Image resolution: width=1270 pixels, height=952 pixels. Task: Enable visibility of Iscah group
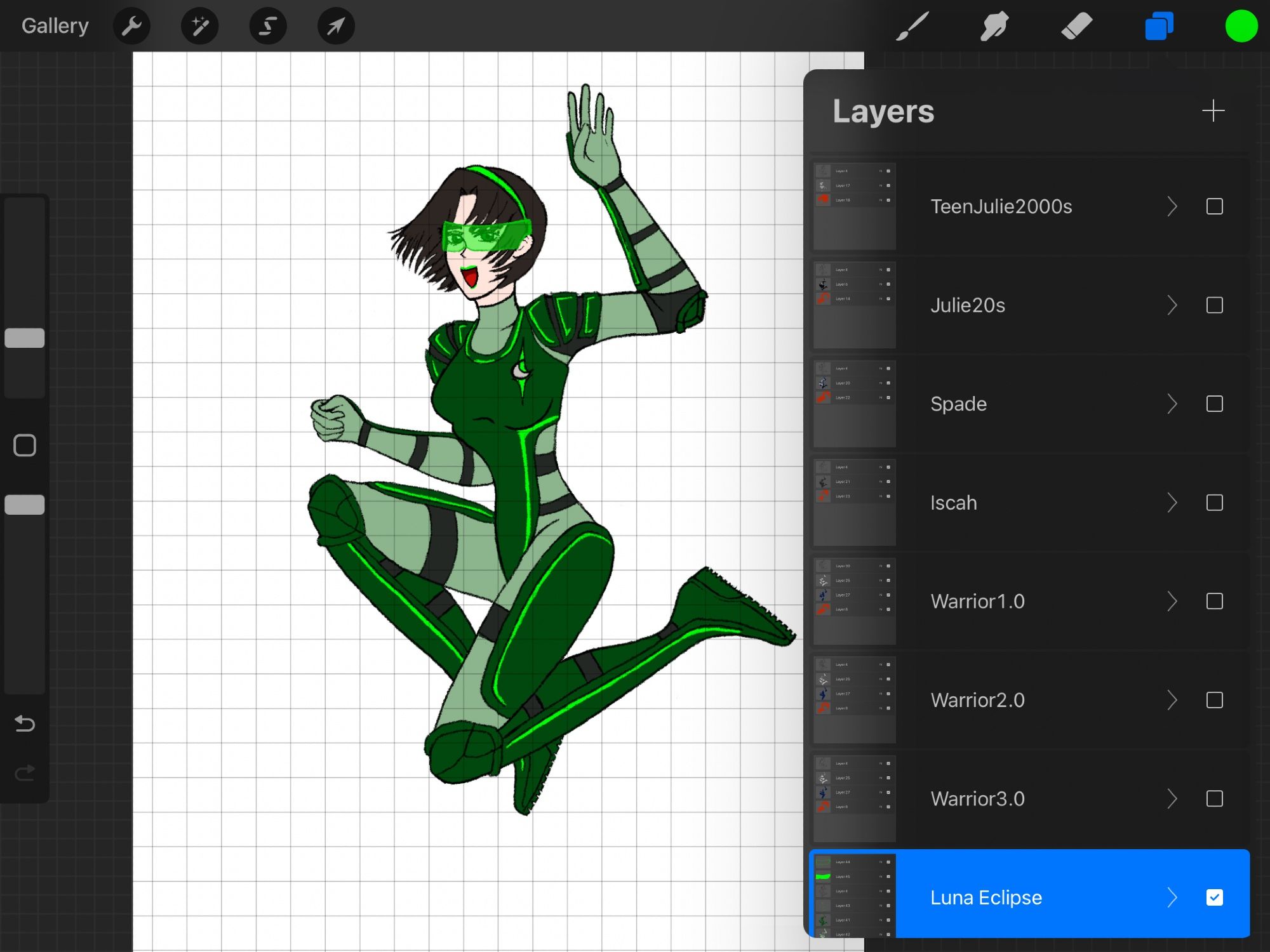1214,503
